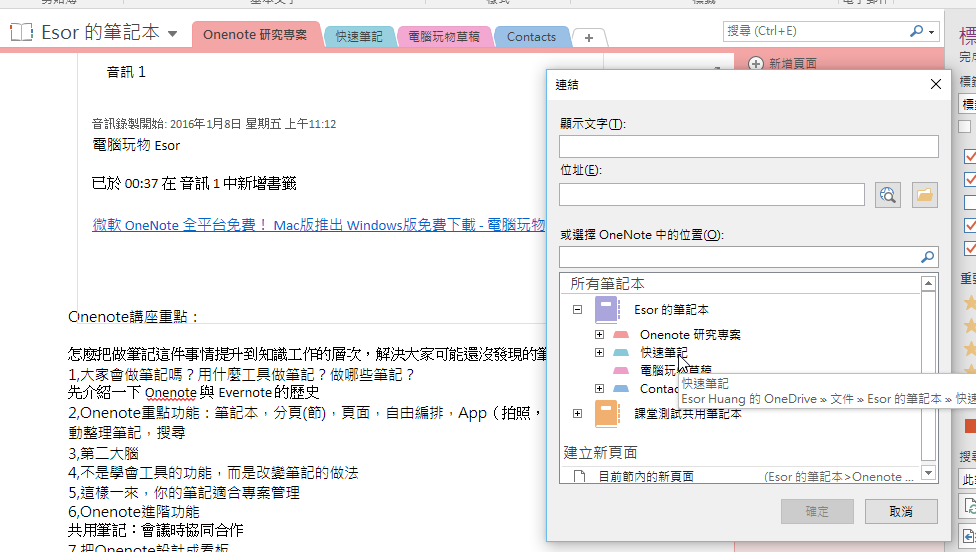
Task: Switch to the 快速筆記 section tab
Action: click(x=359, y=37)
